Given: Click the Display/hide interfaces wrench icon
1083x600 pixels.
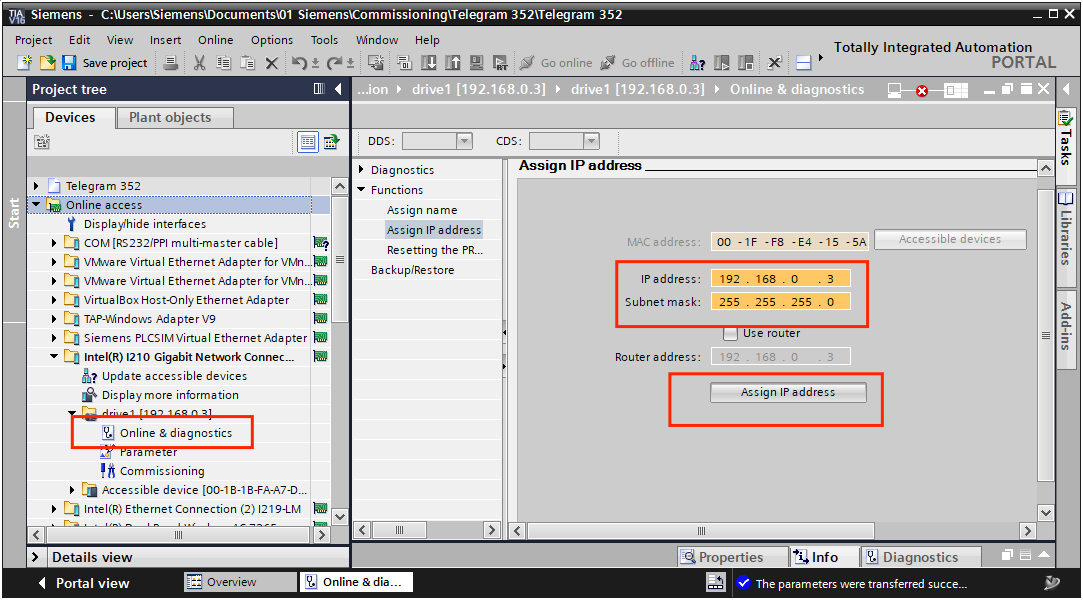Looking at the screenshot, I should point(72,224).
